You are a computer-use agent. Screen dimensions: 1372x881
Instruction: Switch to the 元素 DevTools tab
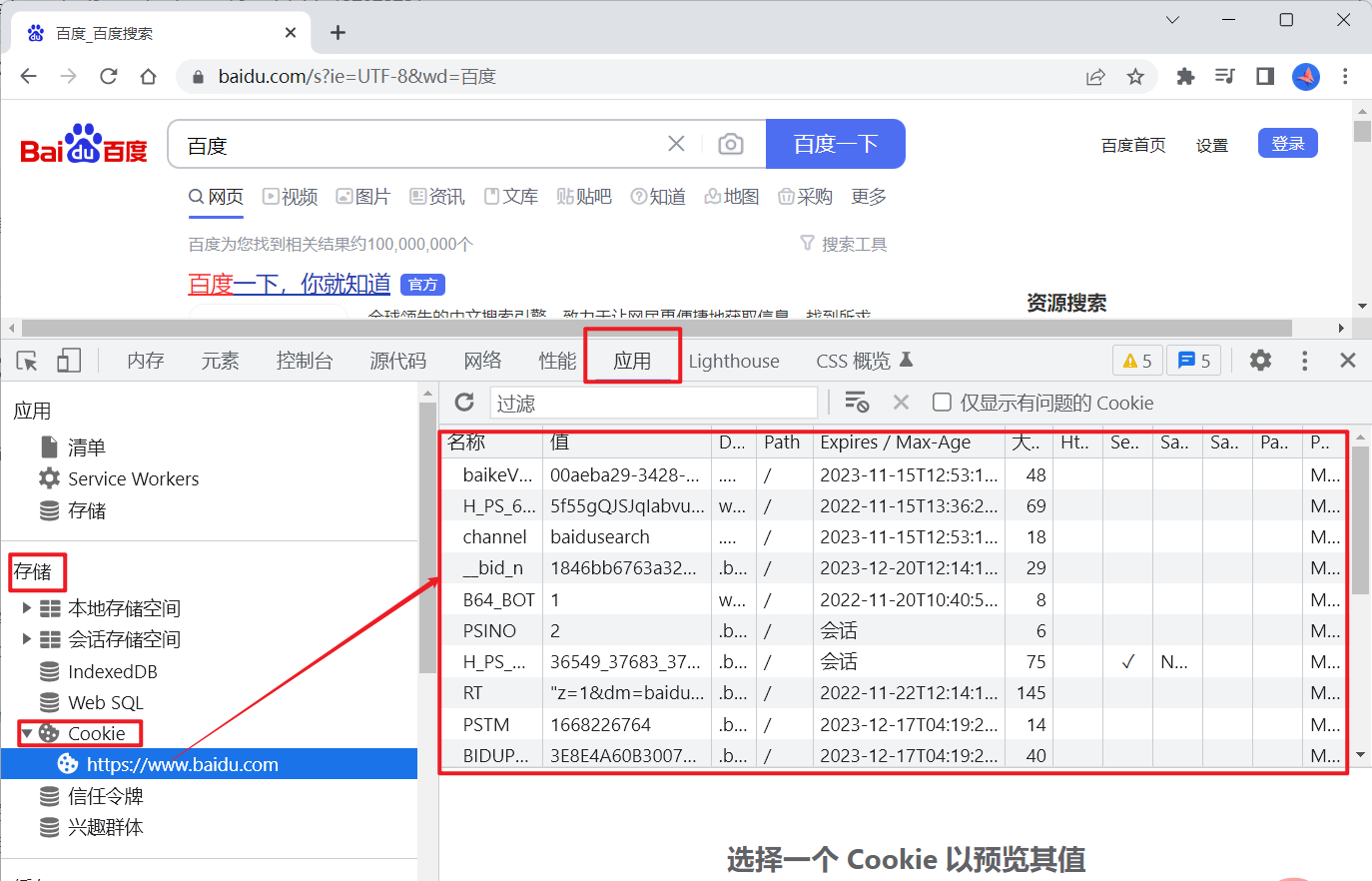click(x=220, y=361)
